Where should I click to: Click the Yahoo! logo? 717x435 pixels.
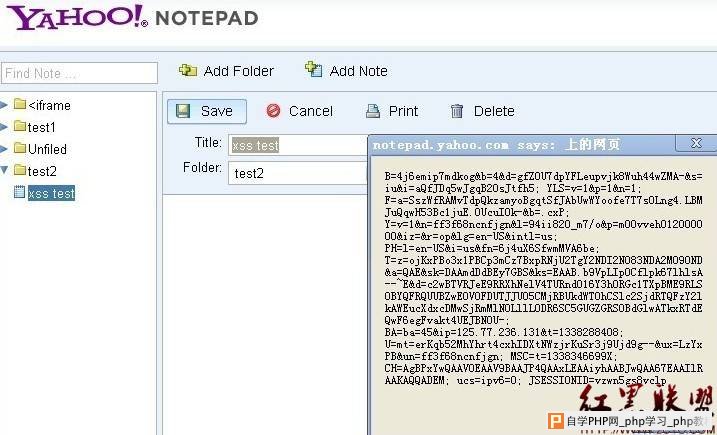77,17
